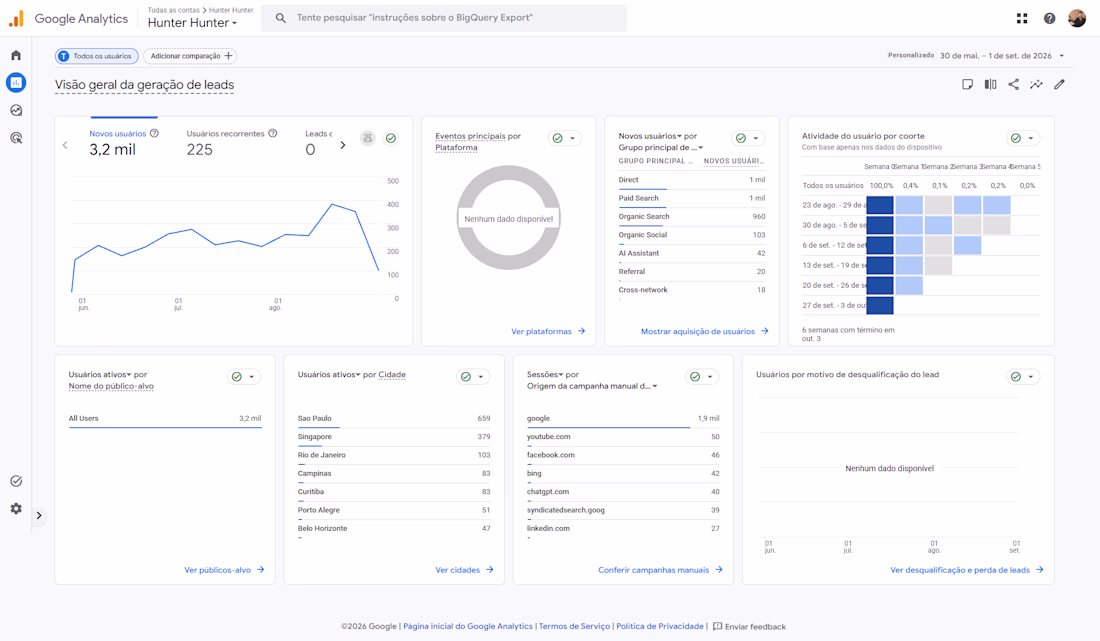Expand the collapsed sidebar with the chevron
Screen dimensions: 1100x641
point(39,515)
